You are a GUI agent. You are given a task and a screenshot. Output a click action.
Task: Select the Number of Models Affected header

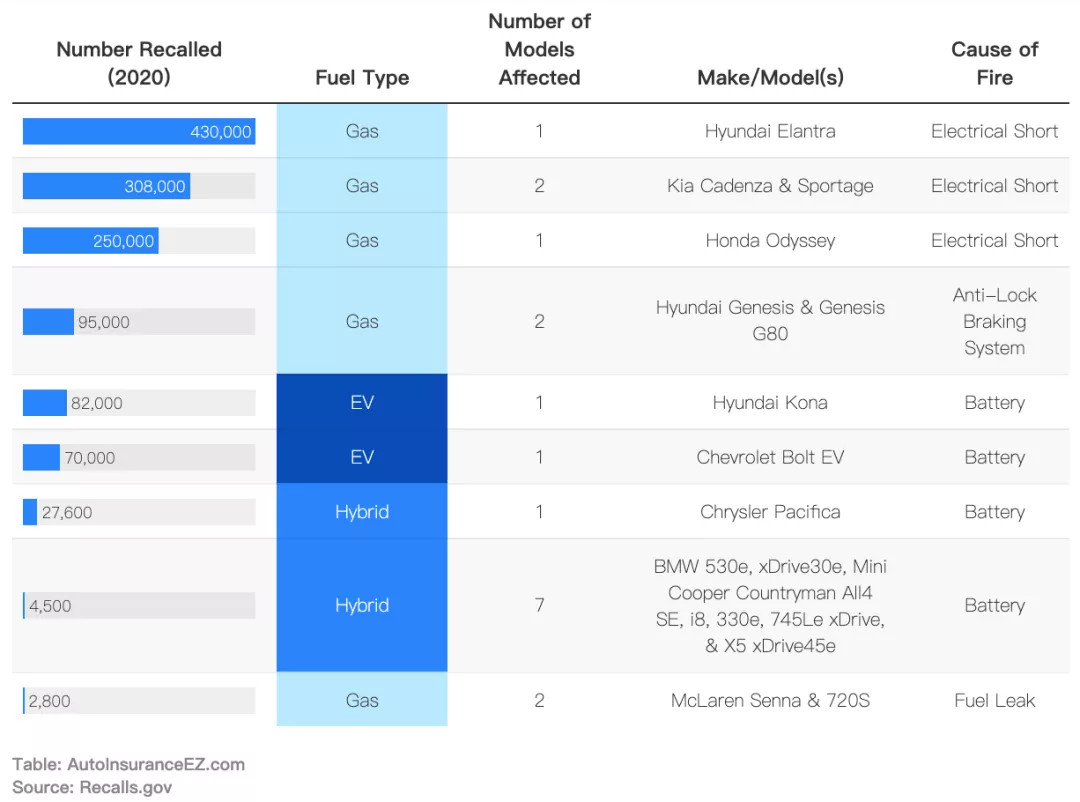click(539, 49)
